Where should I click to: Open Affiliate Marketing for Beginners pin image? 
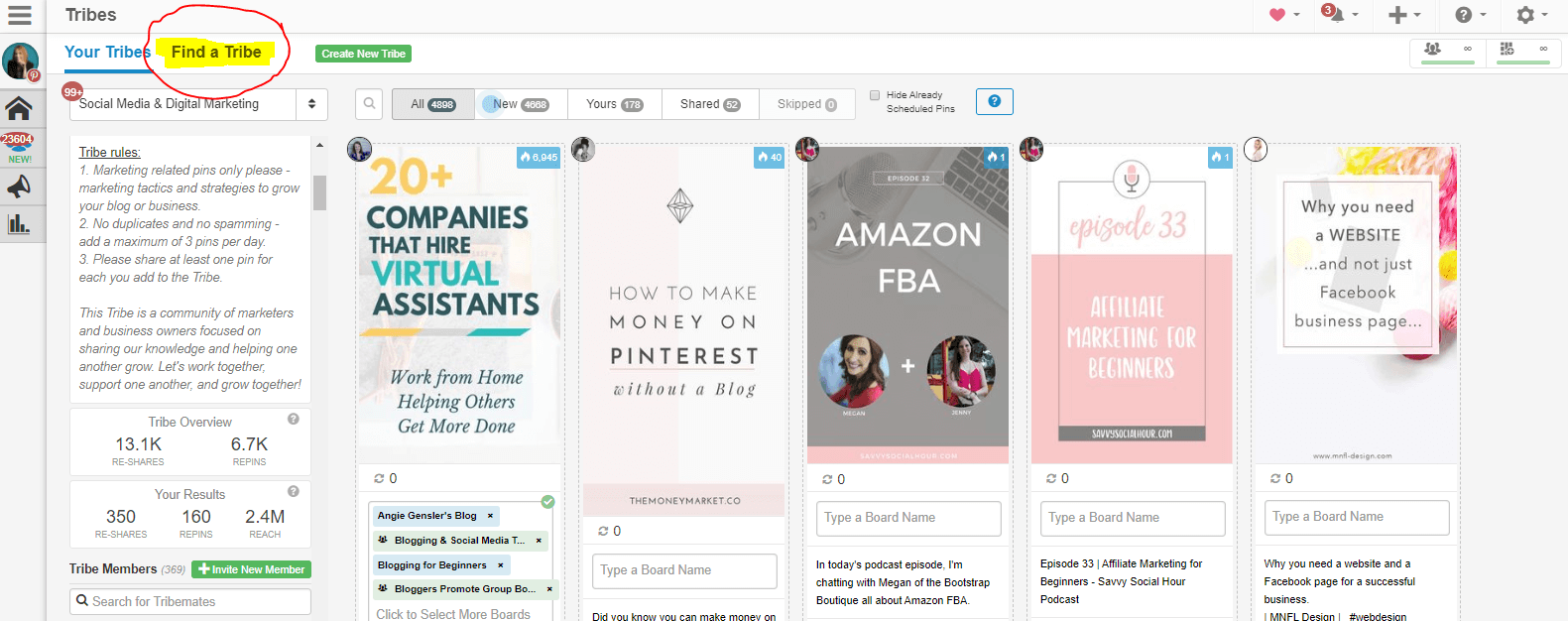click(x=1132, y=305)
